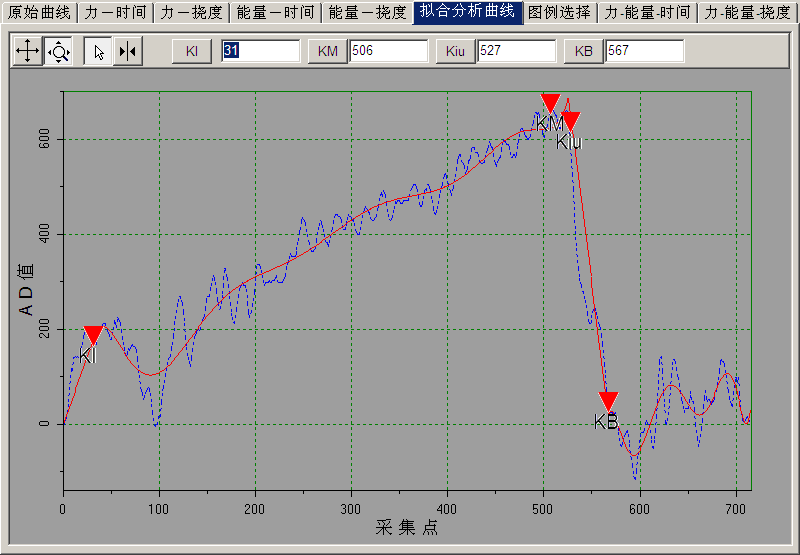The width and height of the screenshot is (800, 555).
Task: Go to the 图例选择 tab
Action: (559, 13)
